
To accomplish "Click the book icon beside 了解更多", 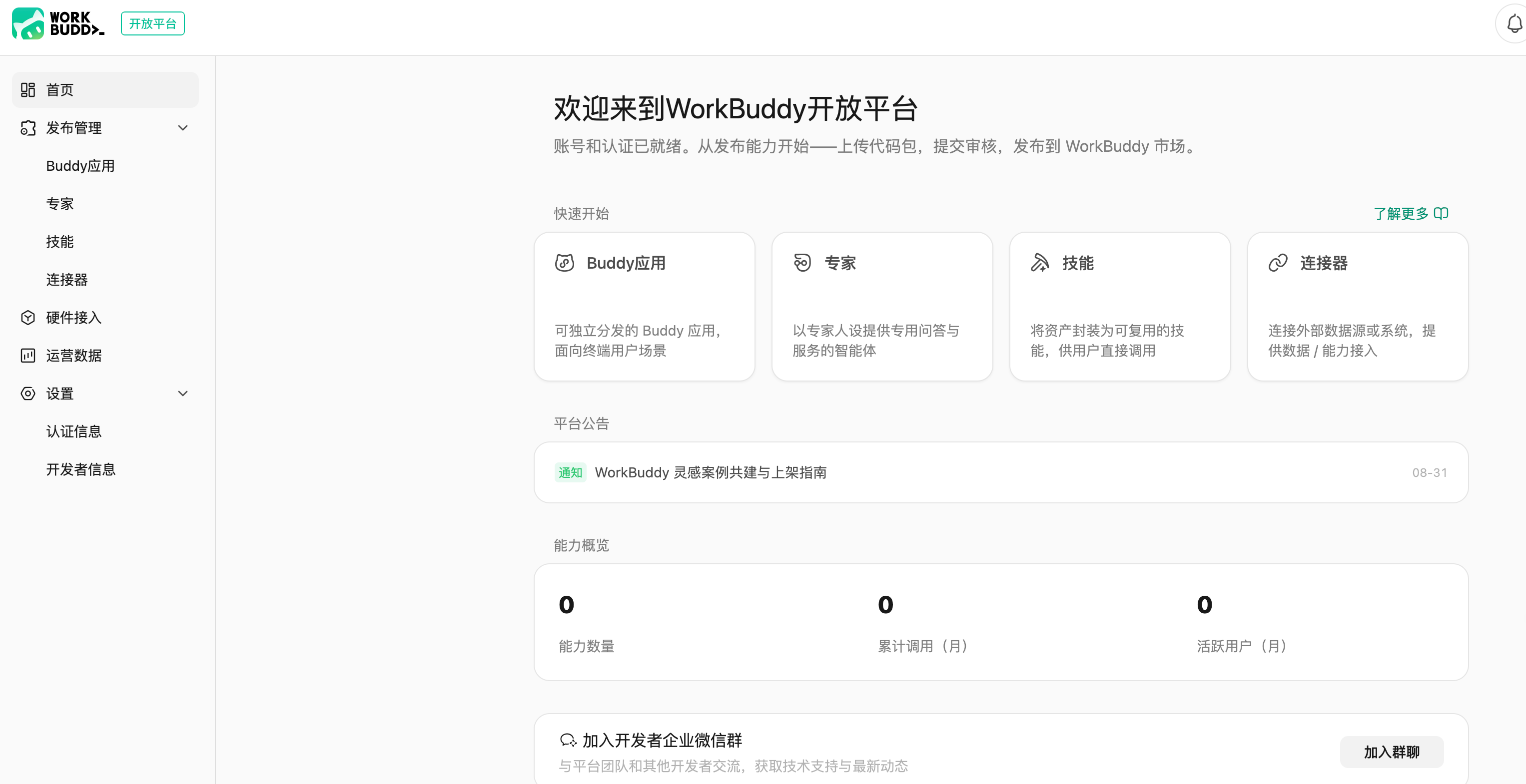I will tap(1441, 213).
